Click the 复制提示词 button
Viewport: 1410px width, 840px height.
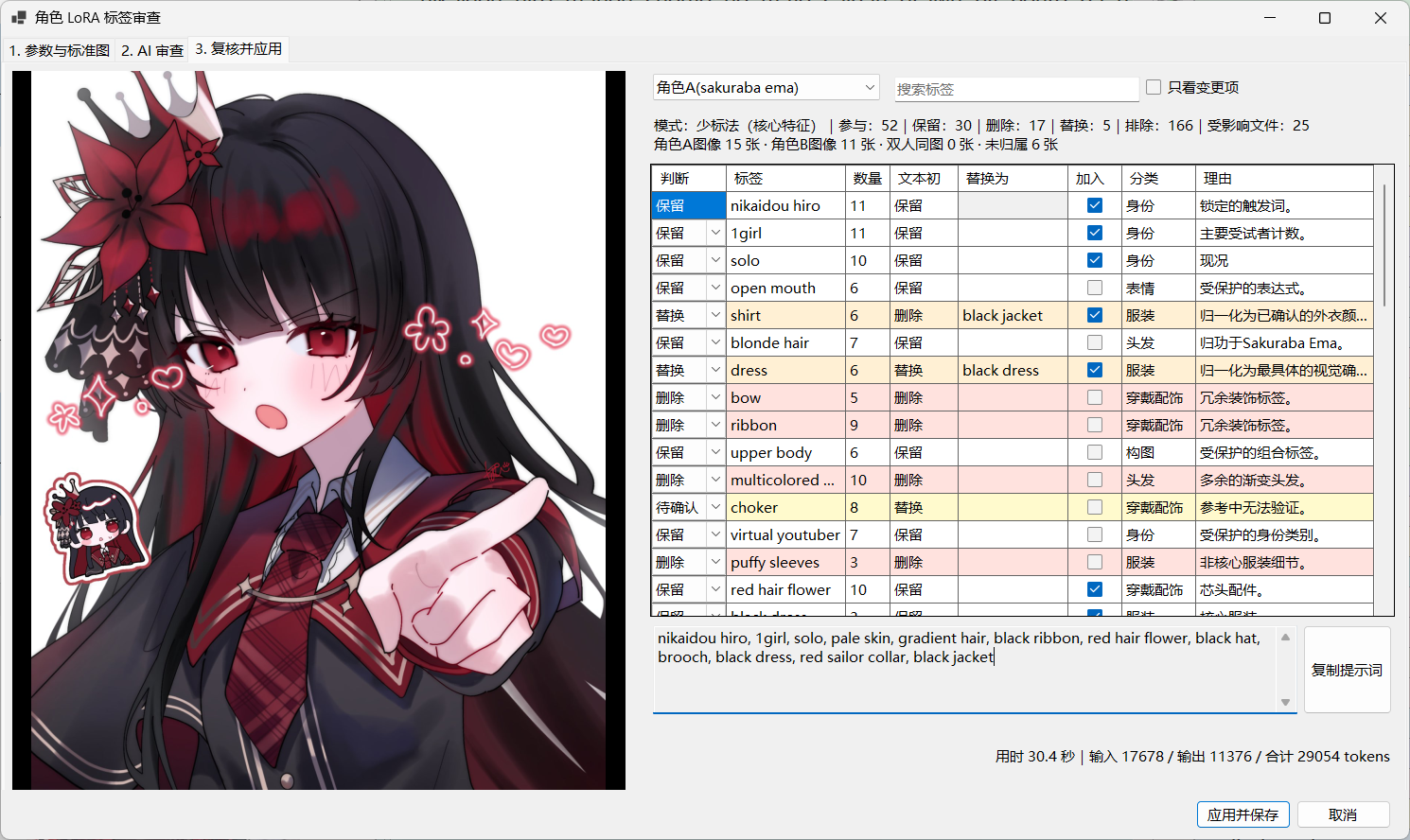(x=1347, y=670)
